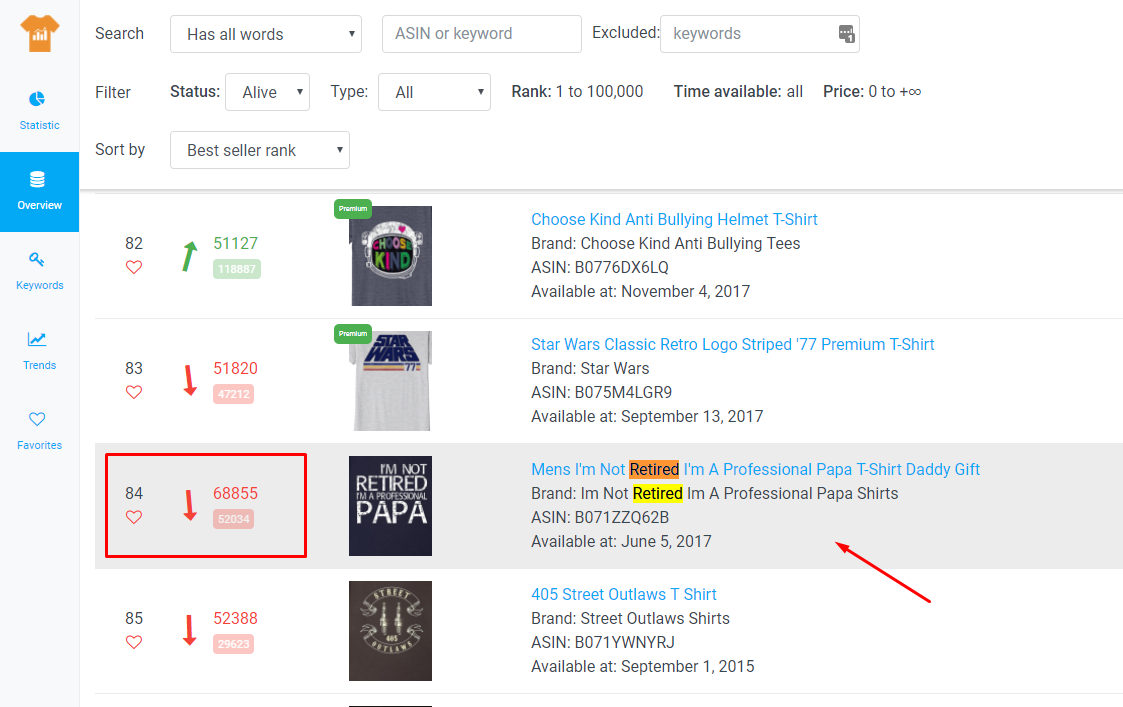Click the Time available: all filter

point(738,92)
